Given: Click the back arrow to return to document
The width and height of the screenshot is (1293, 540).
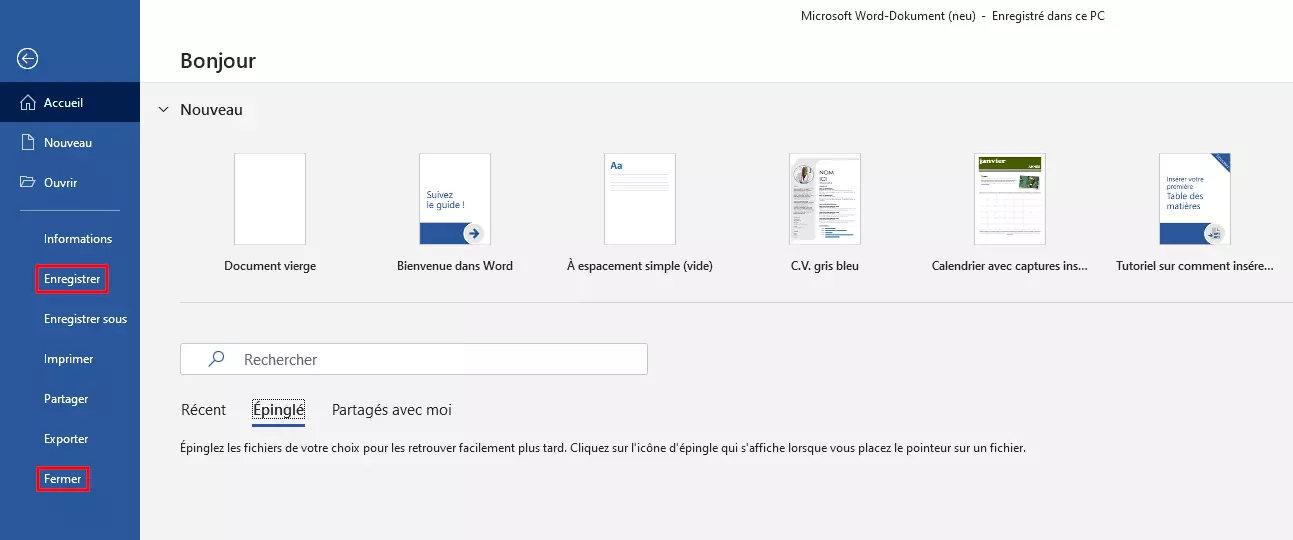Looking at the screenshot, I should click(x=28, y=59).
